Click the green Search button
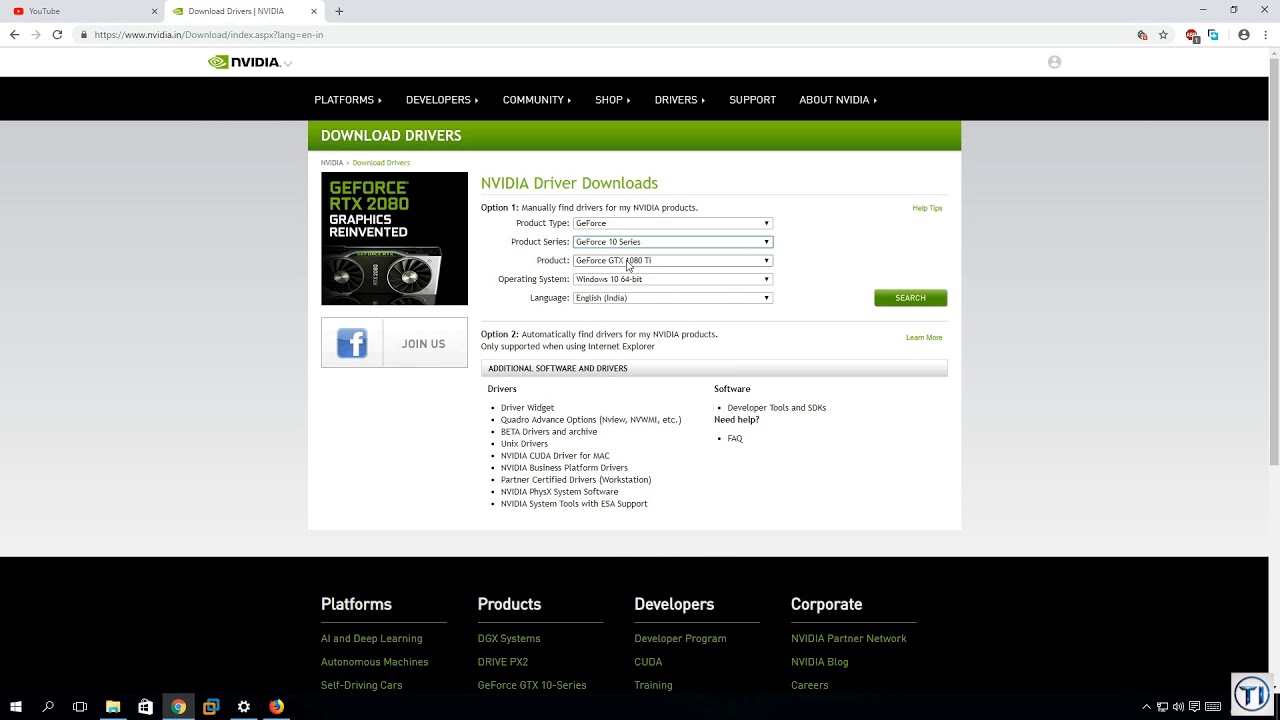Viewport: 1280px width, 720px height. click(x=910, y=298)
